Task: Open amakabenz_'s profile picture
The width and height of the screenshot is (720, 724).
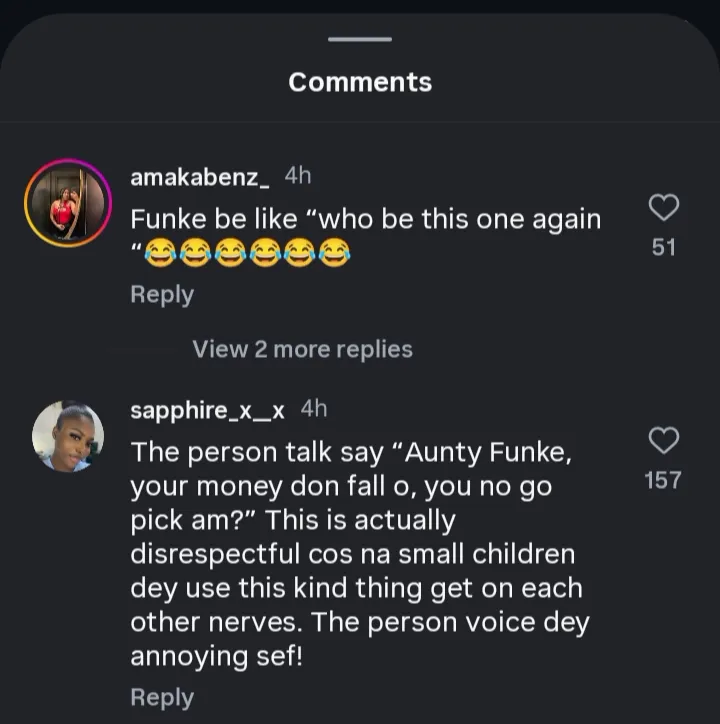Action: [x=67, y=203]
